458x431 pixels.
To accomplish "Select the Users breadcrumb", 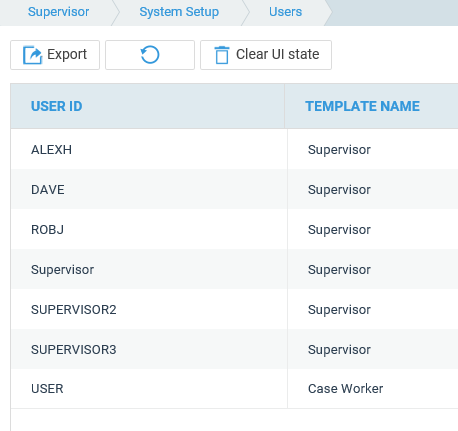I will (285, 12).
